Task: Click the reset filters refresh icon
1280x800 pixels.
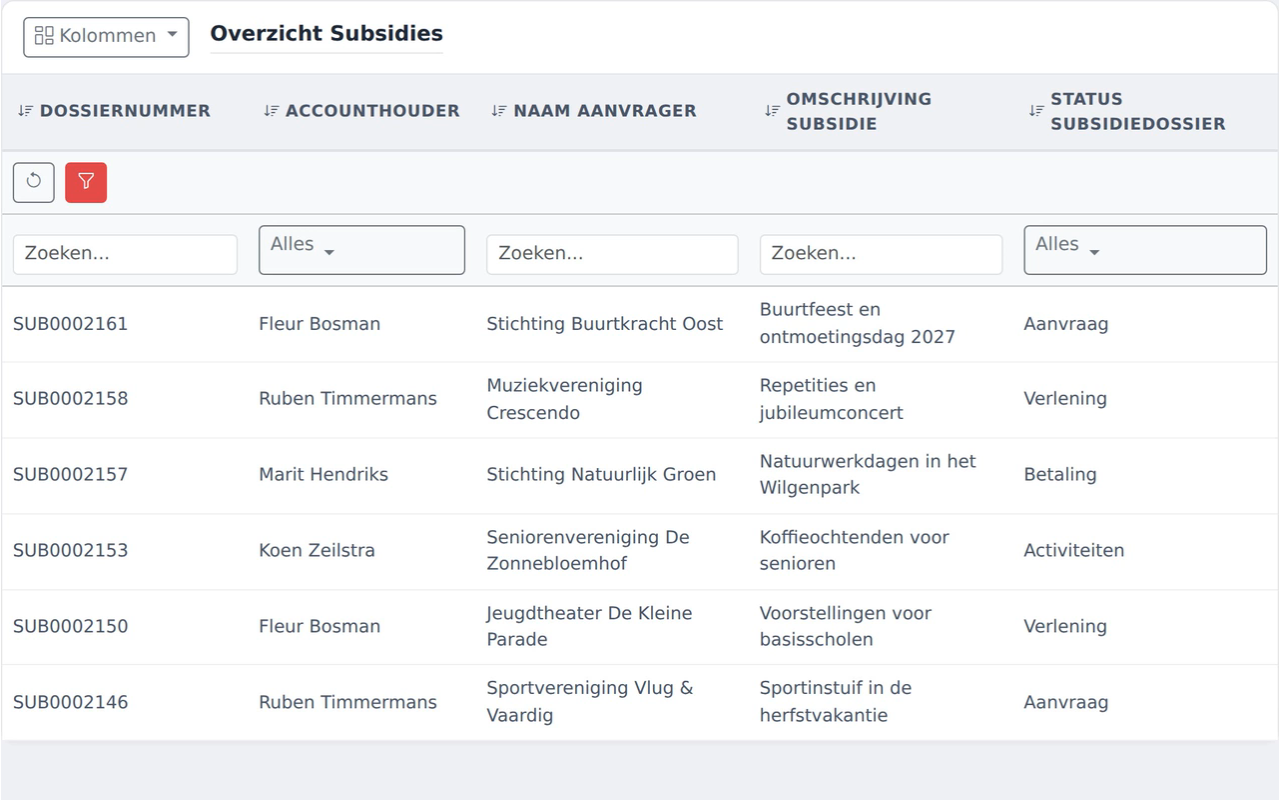Action: [x=34, y=182]
